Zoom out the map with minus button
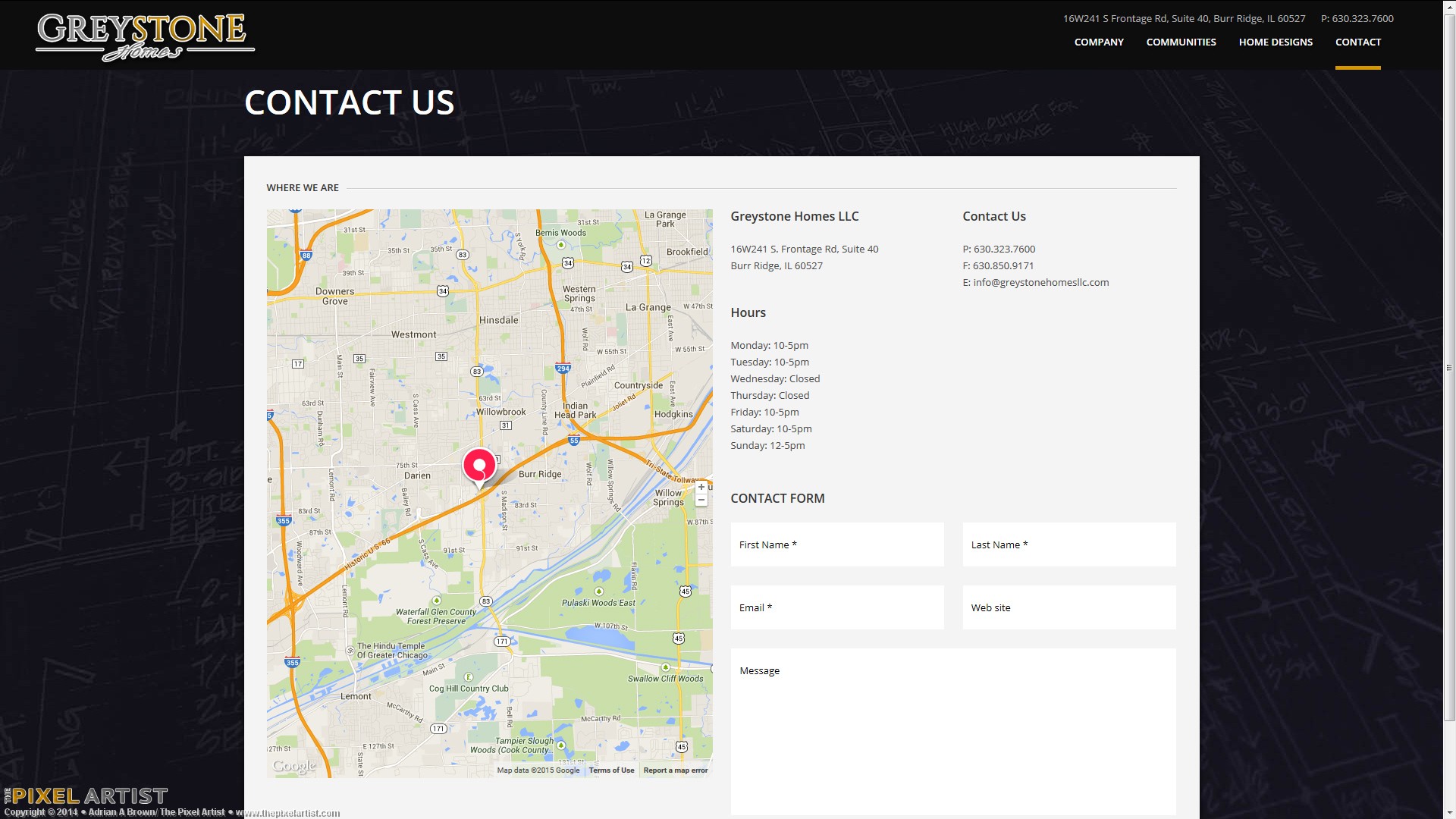The height and width of the screenshot is (819, 1456). click(x=701, y=500)
